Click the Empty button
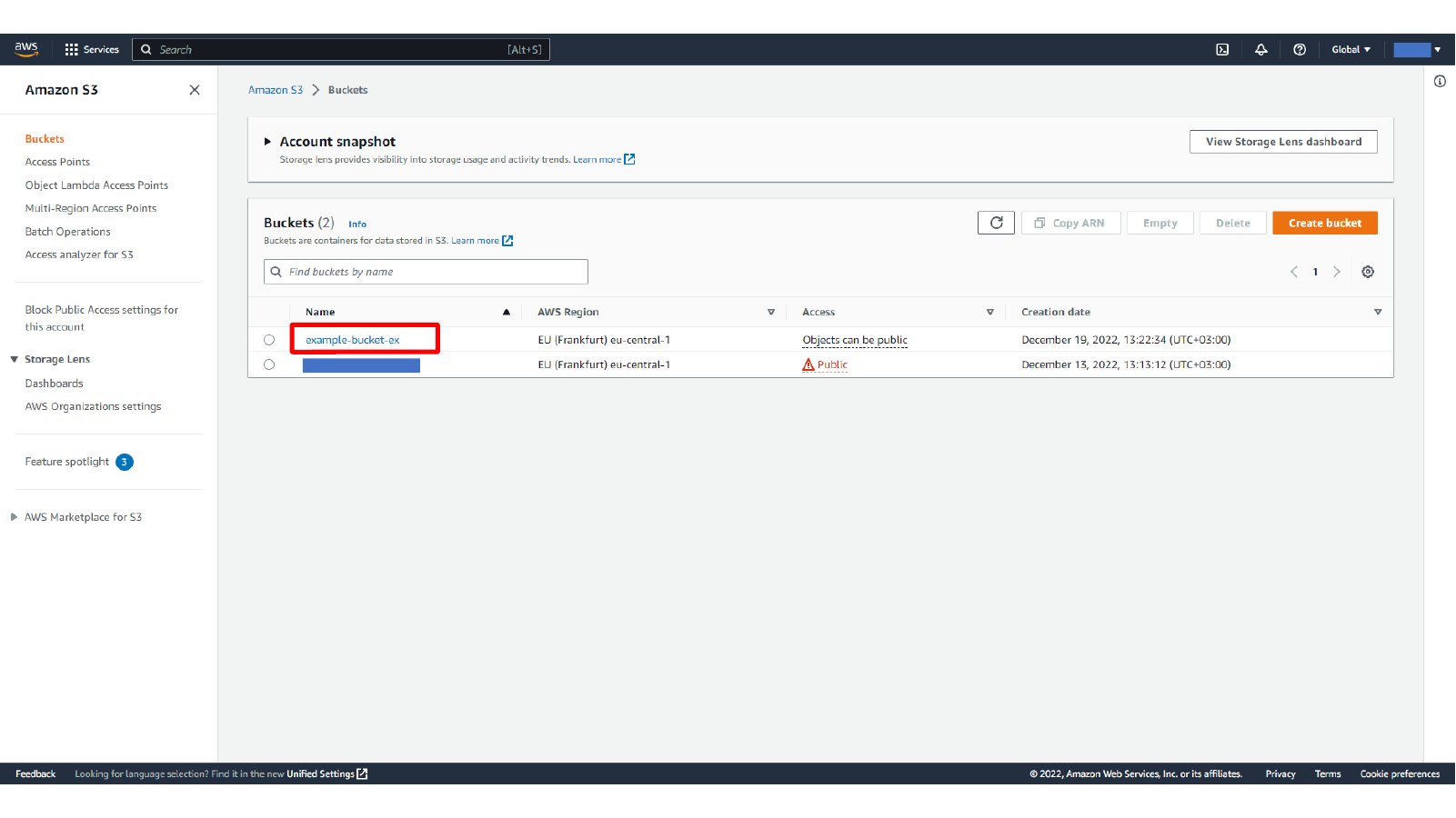1456x818 pixels. tap(1160, 223)
